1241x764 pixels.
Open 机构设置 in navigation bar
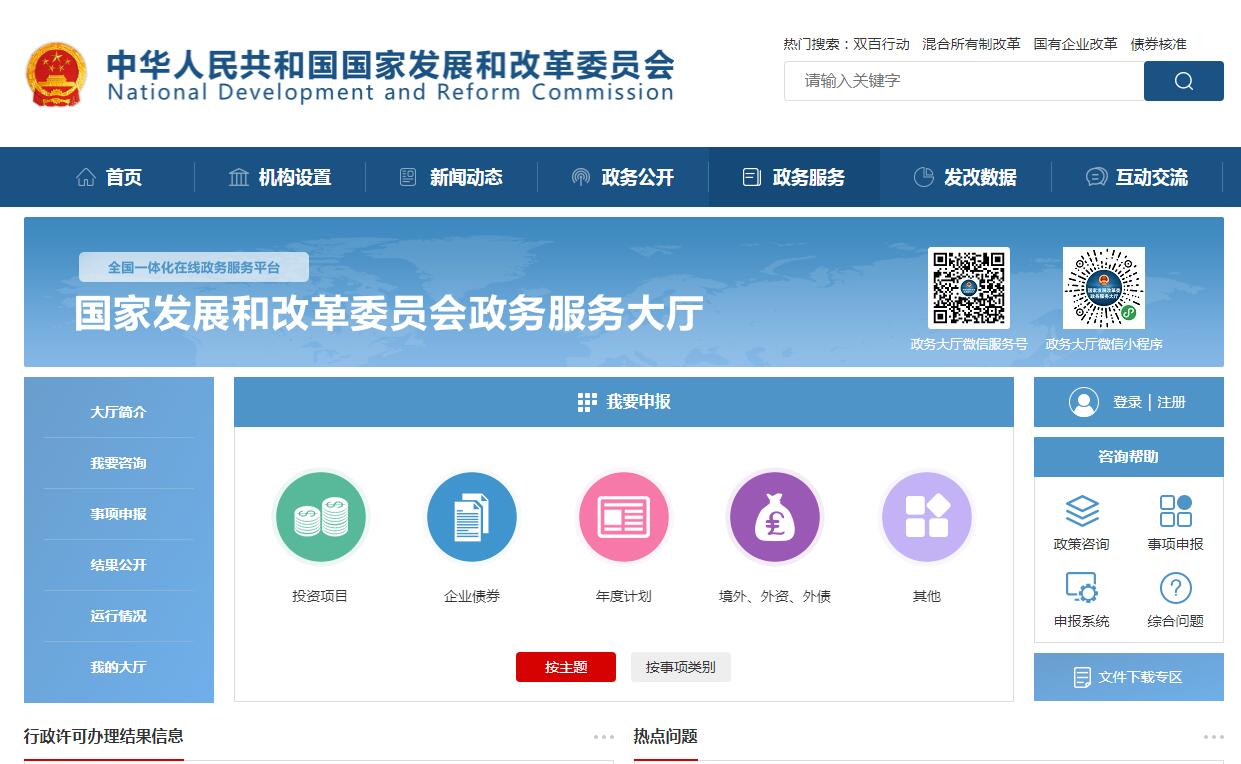[280, 178]
